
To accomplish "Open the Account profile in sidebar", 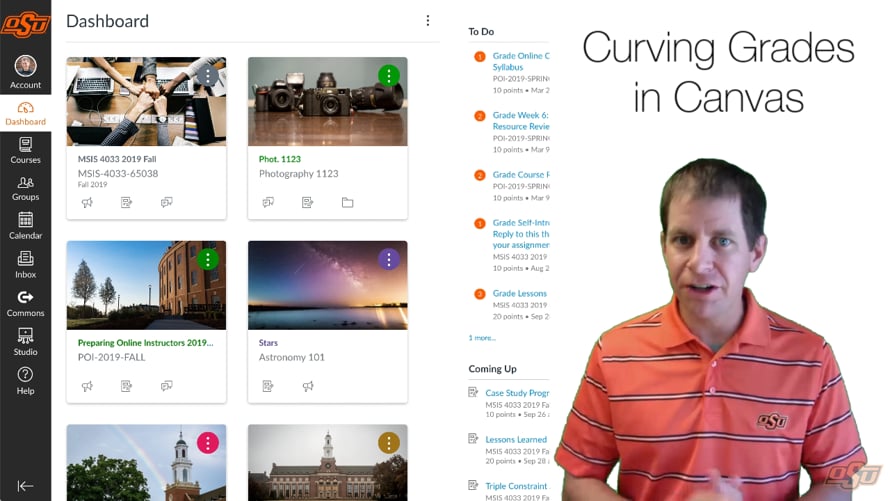I will pos(26,73).
